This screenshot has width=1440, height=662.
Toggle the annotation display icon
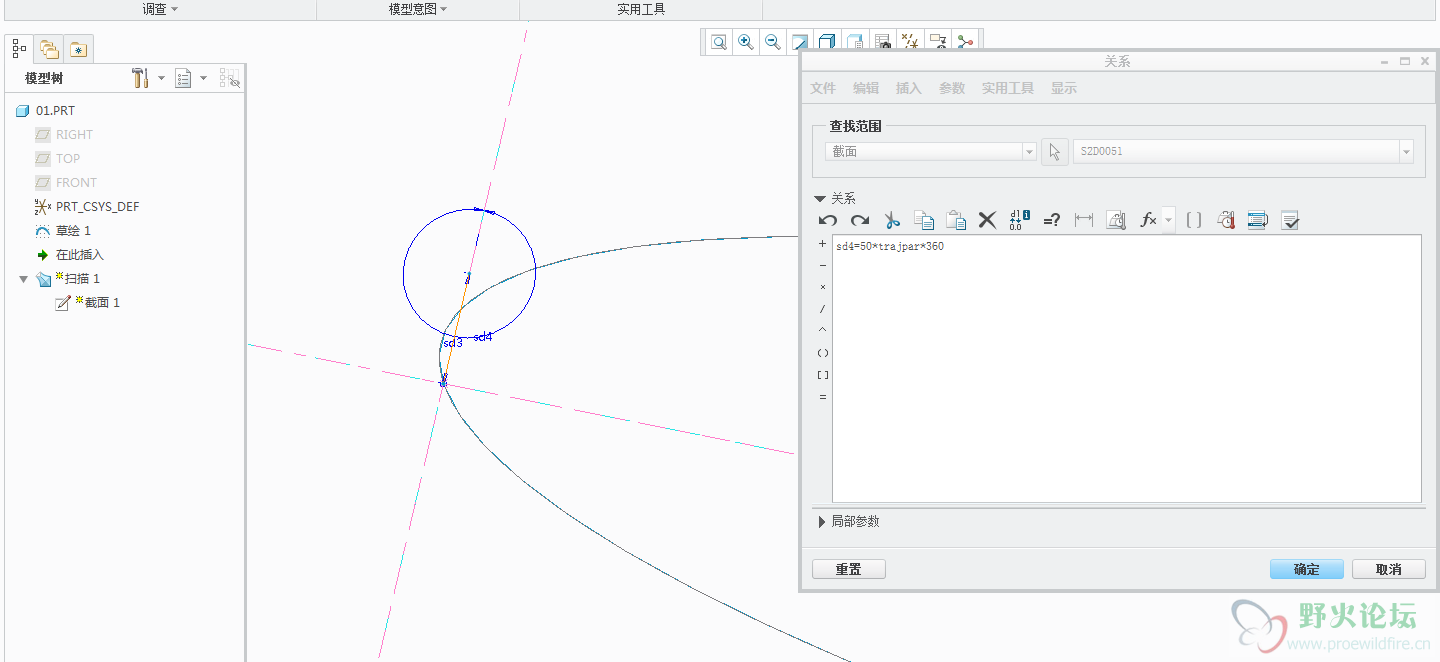(x=938, y=41)
